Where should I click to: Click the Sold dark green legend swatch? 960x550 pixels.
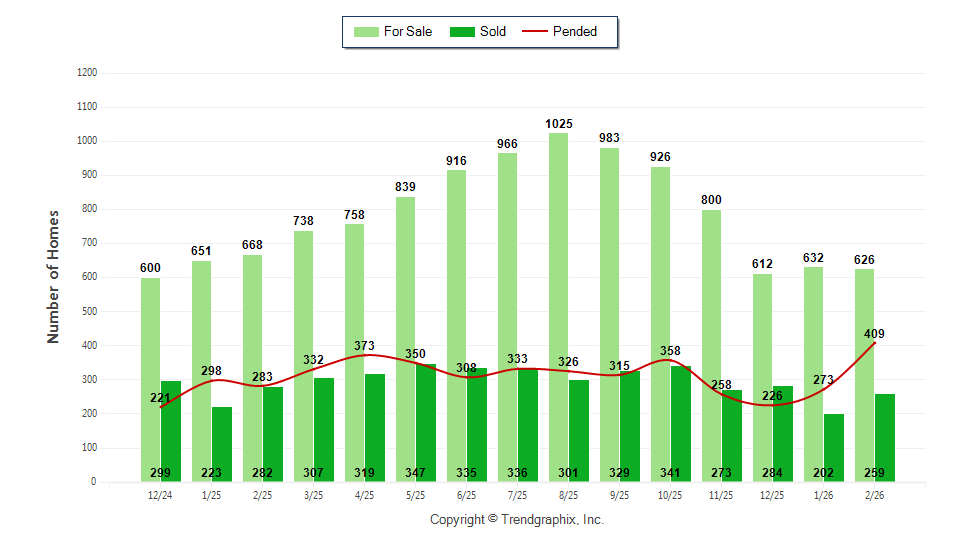point(462,32)
